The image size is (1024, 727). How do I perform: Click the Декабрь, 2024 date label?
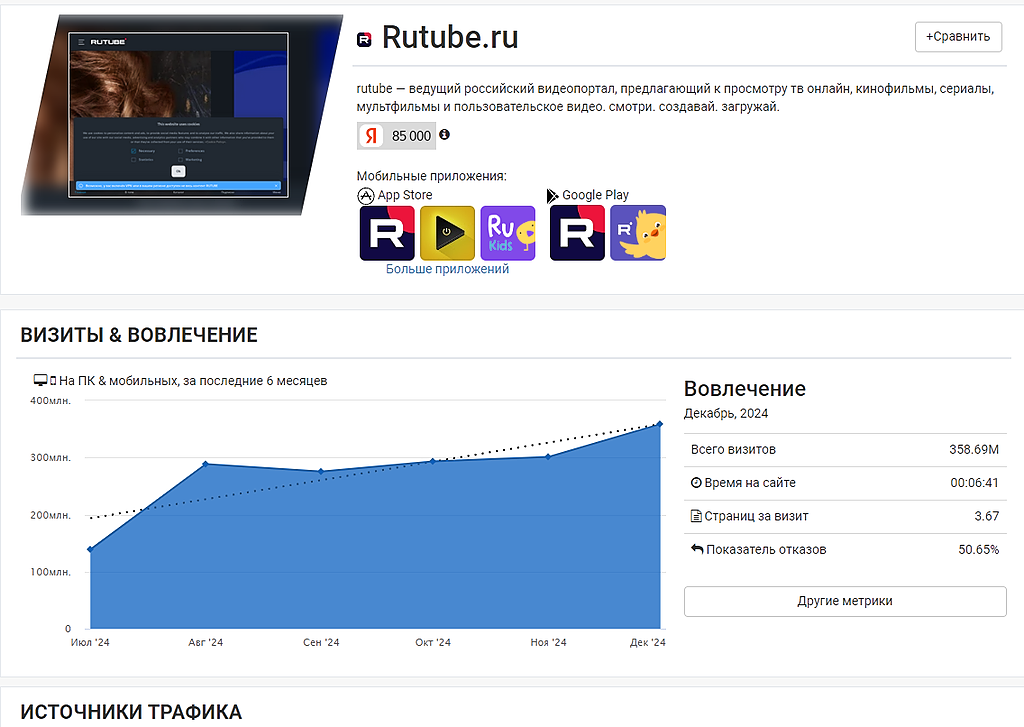pyautogui.click(x=726, y=413)
